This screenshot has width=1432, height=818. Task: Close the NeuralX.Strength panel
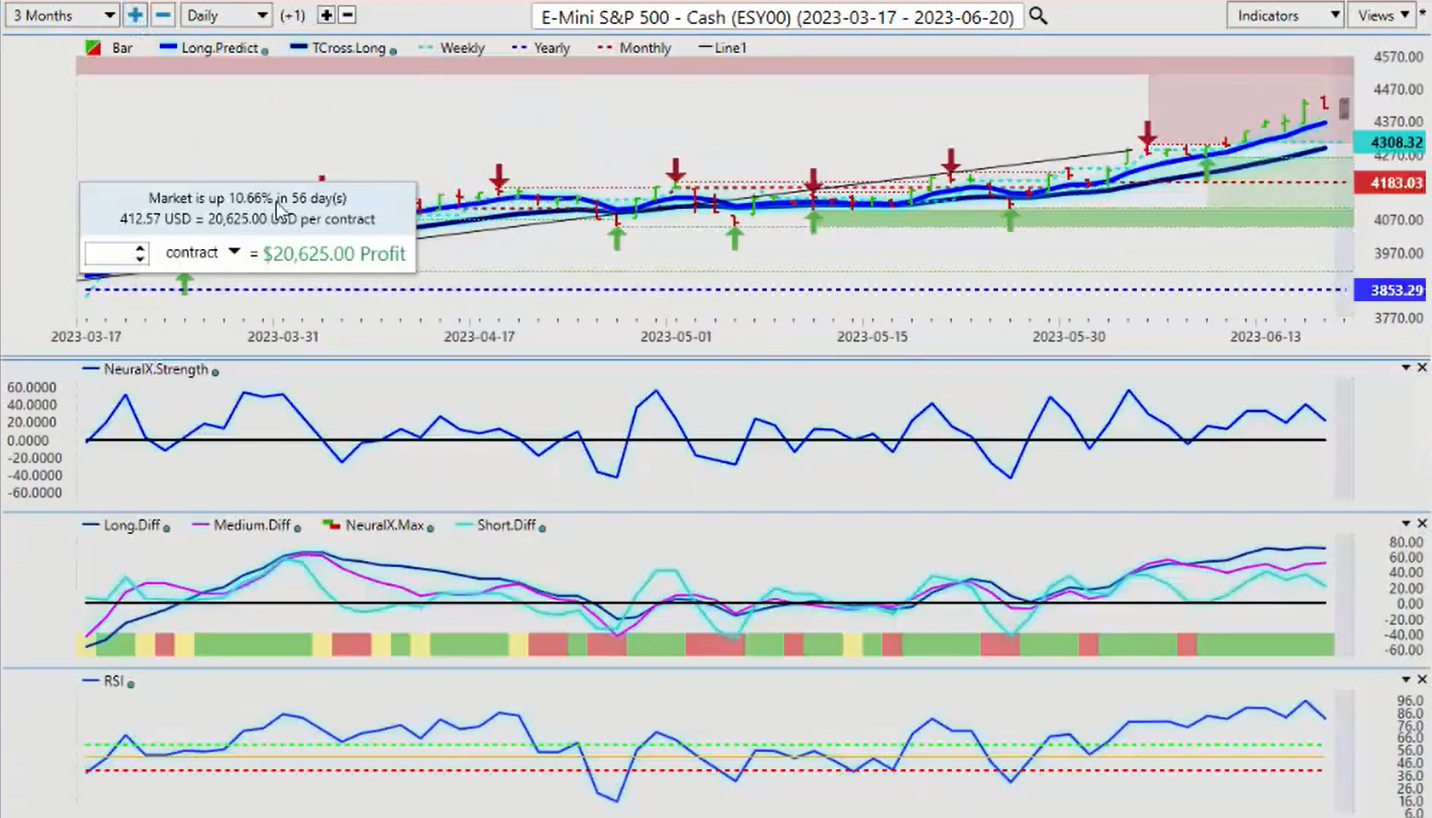tap(1423, 368)
